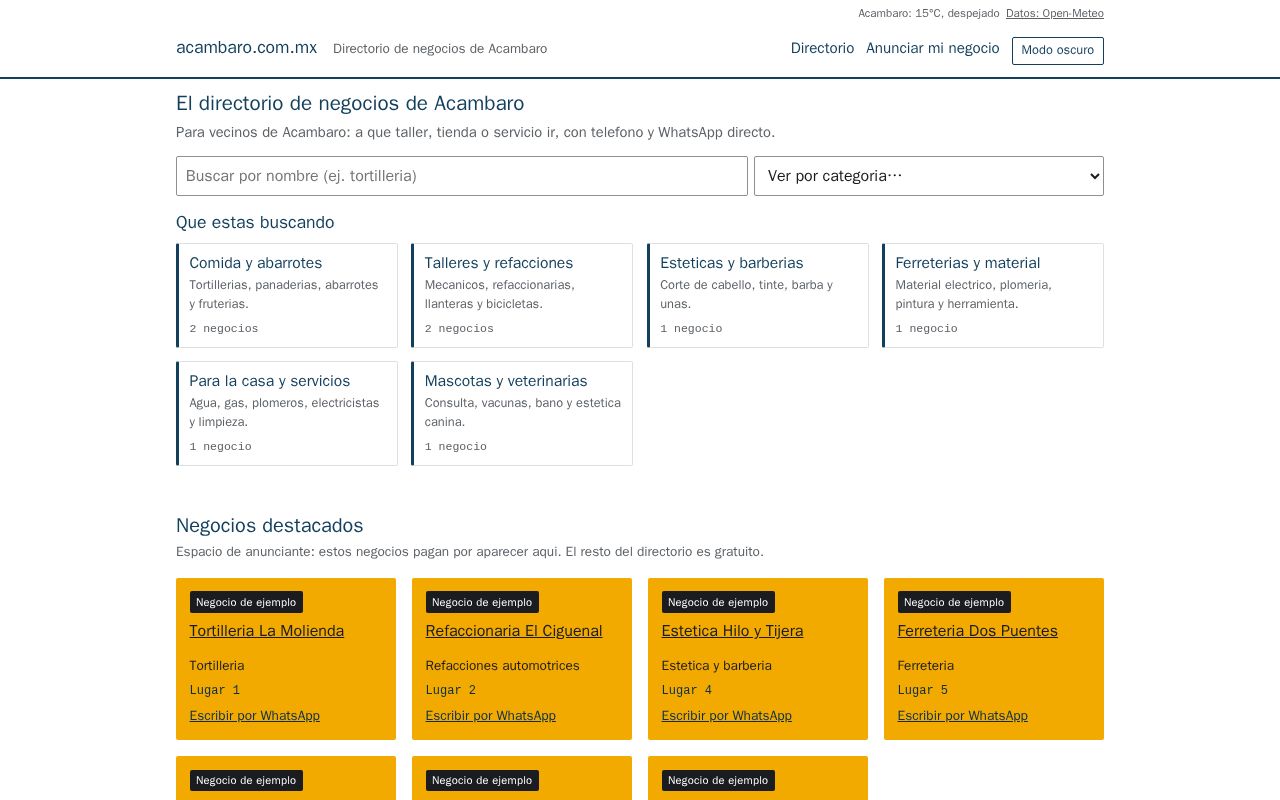Image resolution: width=1280 pixels, height=800 pixels.
Task: Click Escribir por WhatsApp for Ferreteria Dos Puentes
Action: [x=963, y=716]
